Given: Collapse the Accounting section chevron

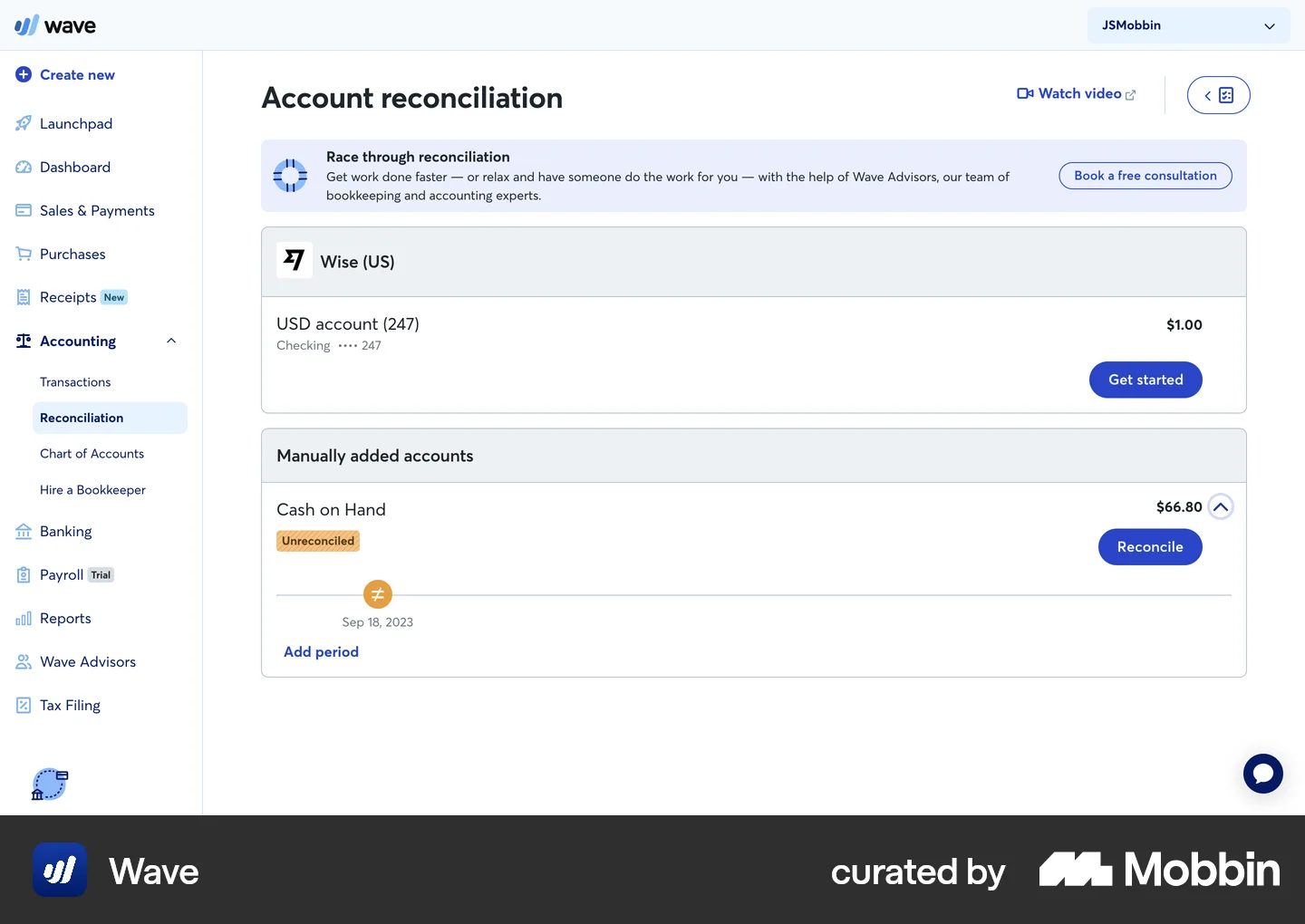Looking at the screenshot, I should tap(171, 341).
